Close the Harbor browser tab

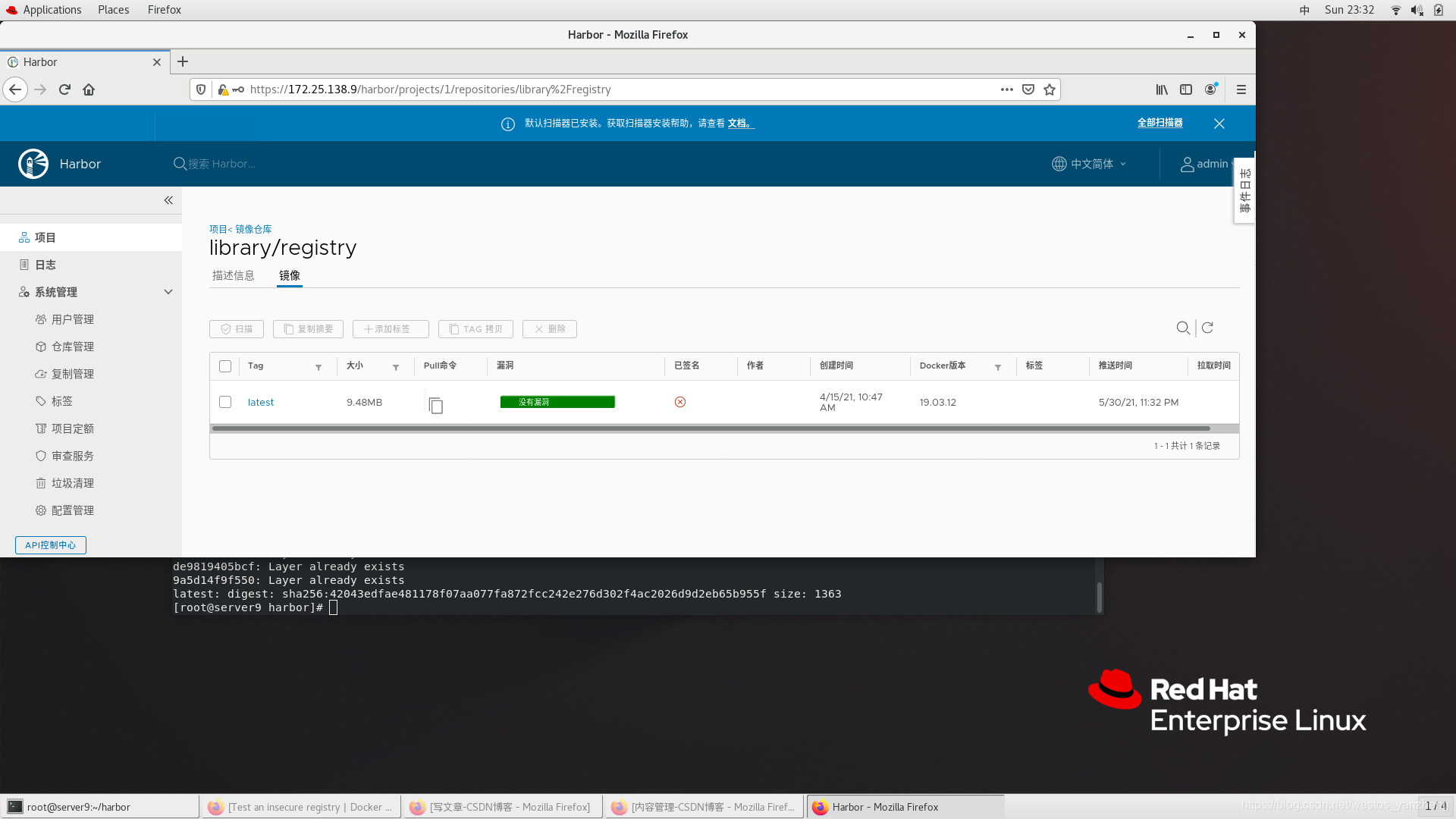pos(157,62)
